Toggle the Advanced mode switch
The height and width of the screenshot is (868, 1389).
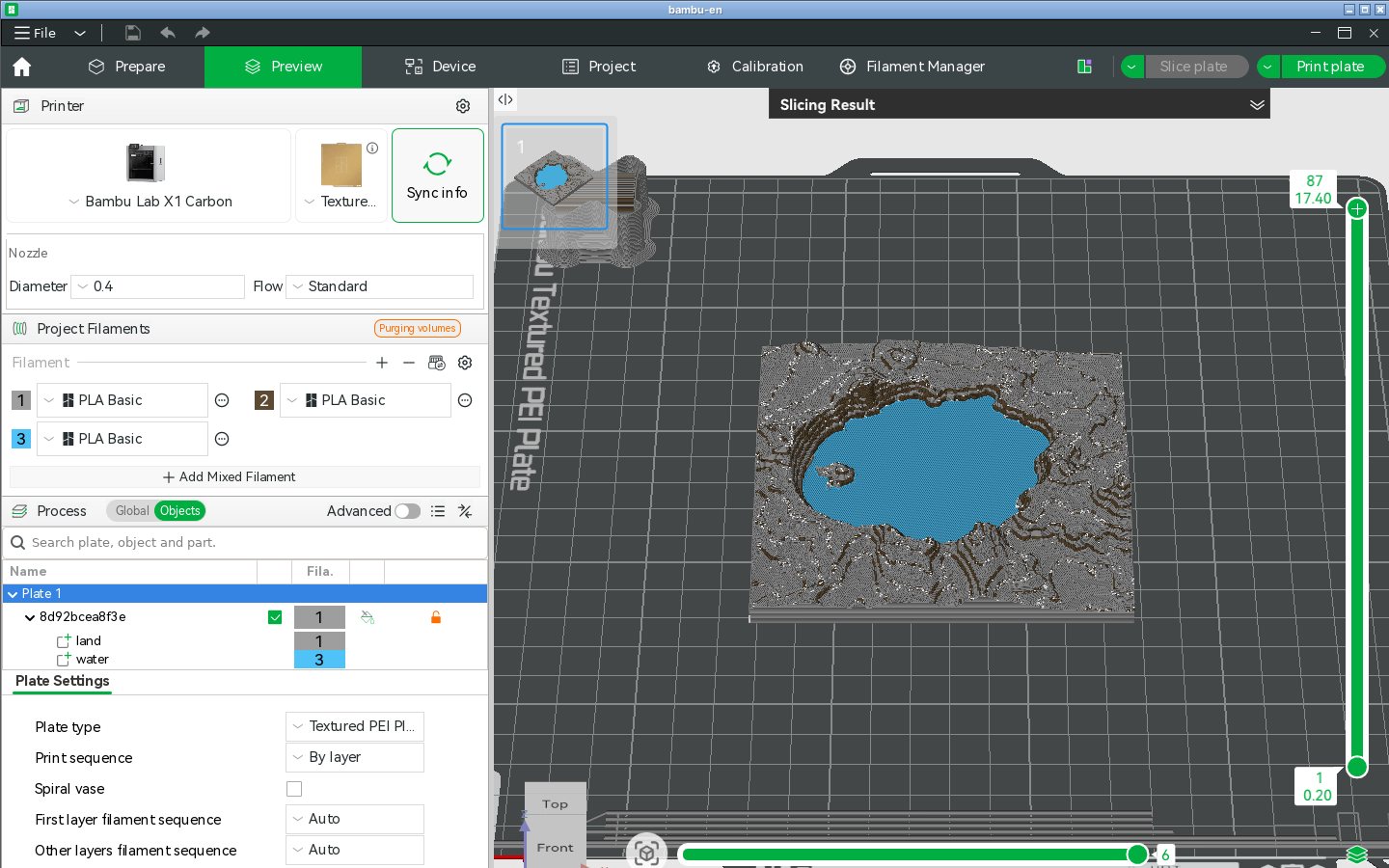click(408, 511)
